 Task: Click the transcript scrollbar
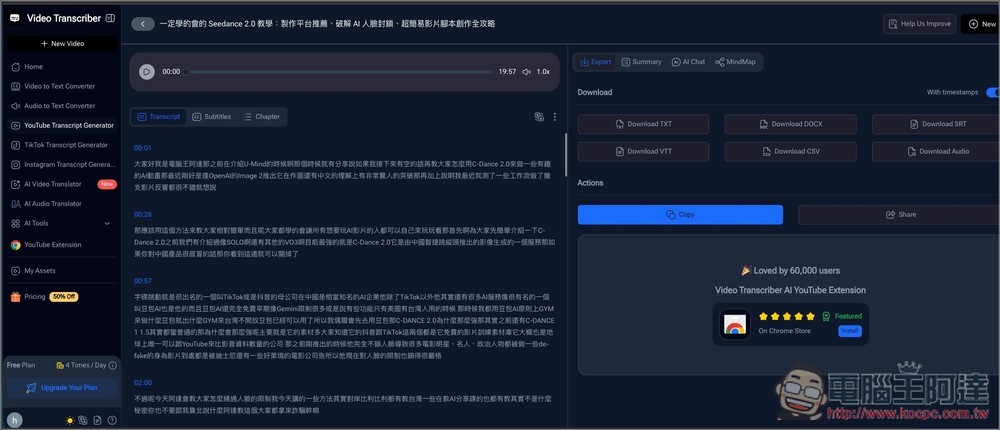[566, 154]
